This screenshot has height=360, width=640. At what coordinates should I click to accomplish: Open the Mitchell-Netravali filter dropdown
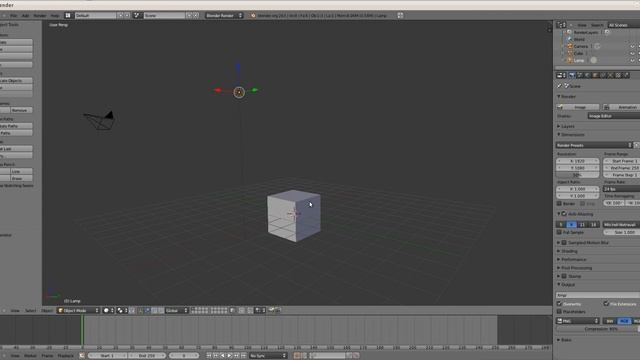(622, 224)
